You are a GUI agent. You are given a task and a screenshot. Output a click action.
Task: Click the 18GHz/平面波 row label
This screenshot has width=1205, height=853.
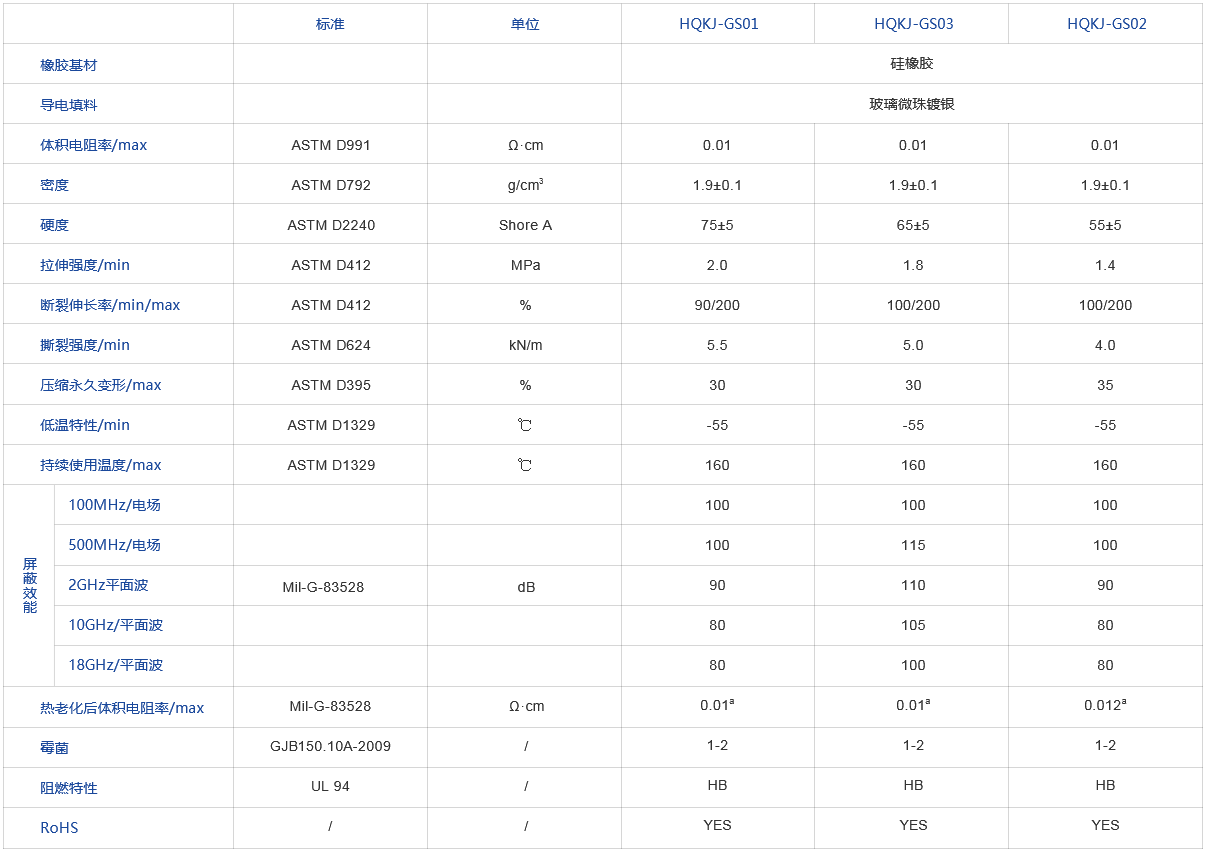coord(115,665)
